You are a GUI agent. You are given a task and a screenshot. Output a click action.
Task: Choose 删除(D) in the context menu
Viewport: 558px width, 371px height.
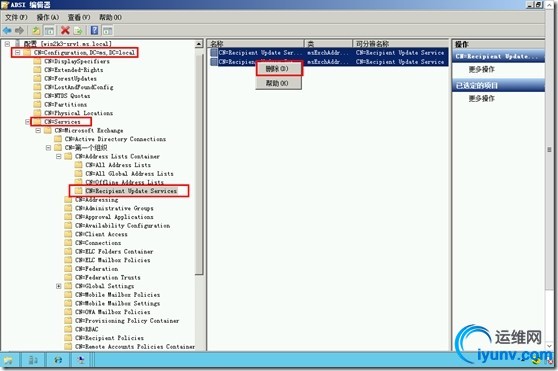279,69
